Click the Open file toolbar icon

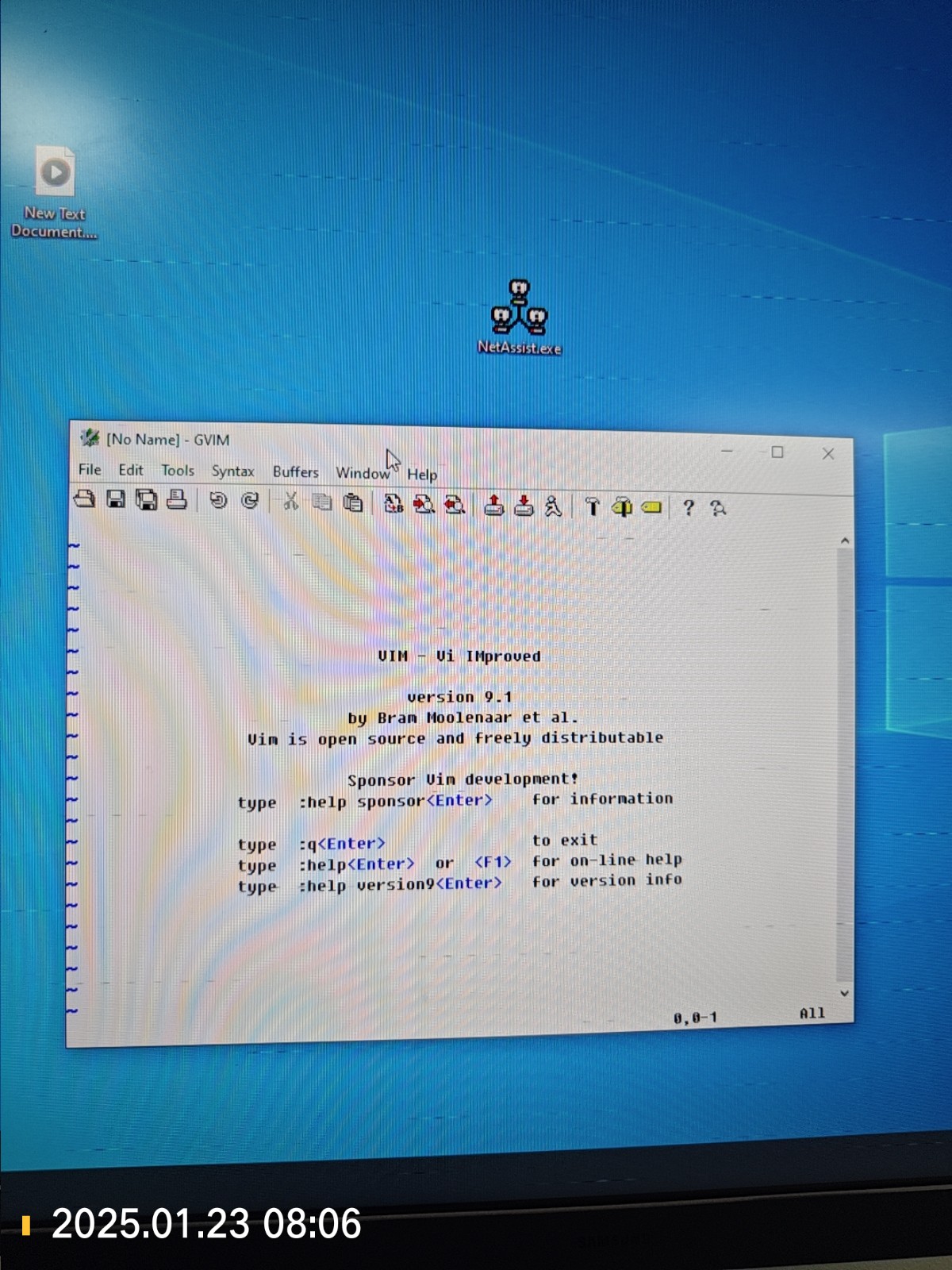tap(84, 499)
